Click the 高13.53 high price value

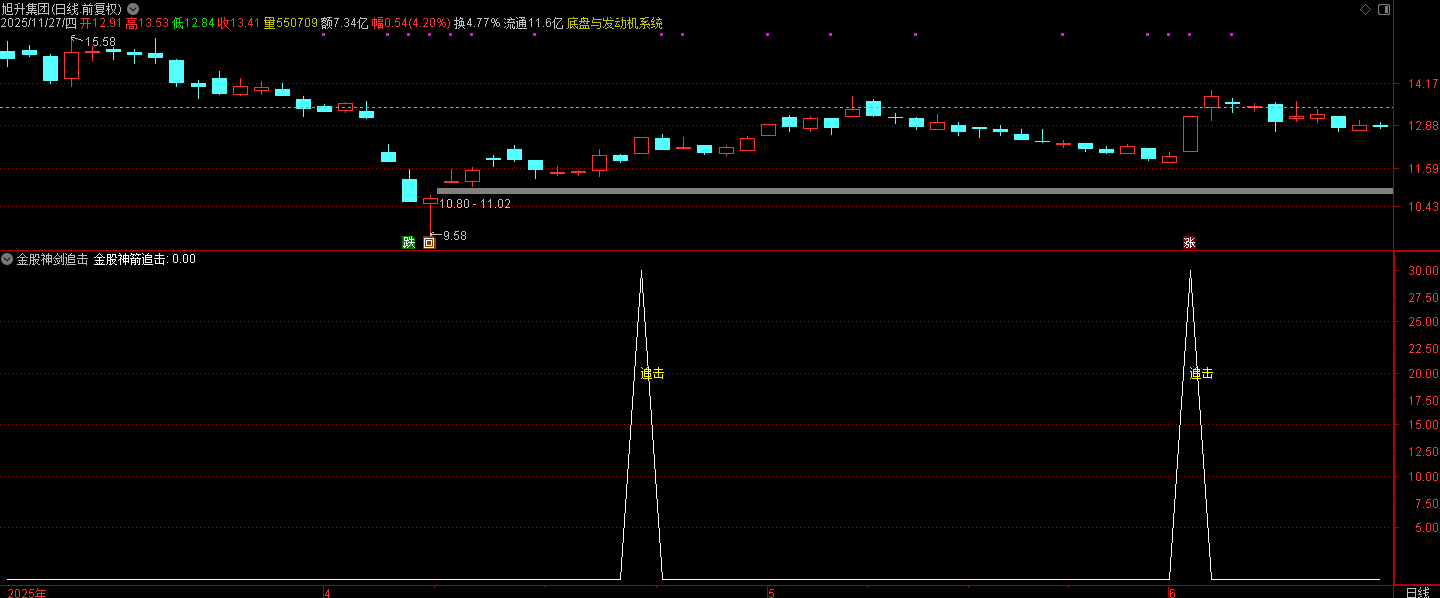[147, 23]
